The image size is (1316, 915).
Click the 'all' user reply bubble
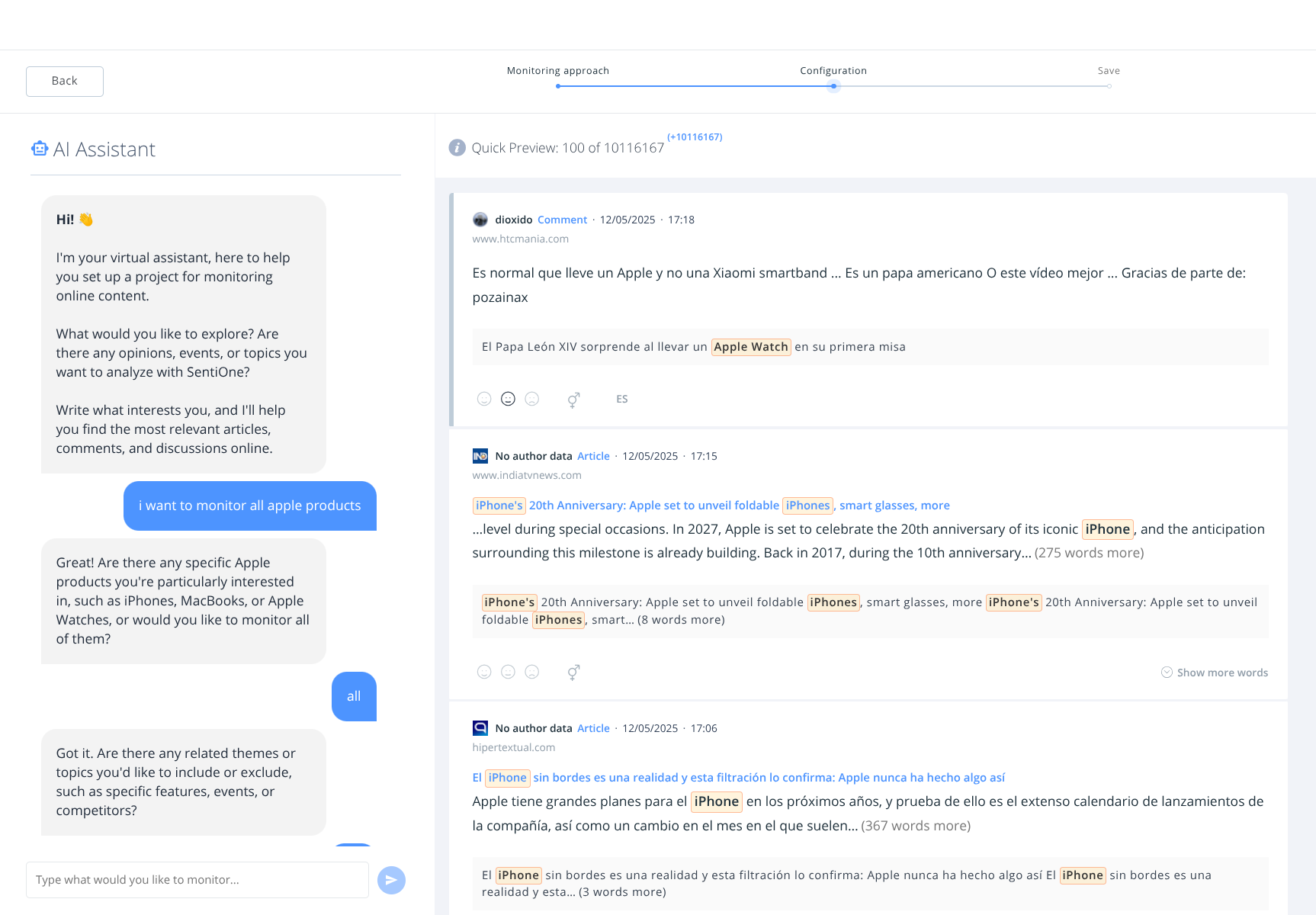point(354,696)
